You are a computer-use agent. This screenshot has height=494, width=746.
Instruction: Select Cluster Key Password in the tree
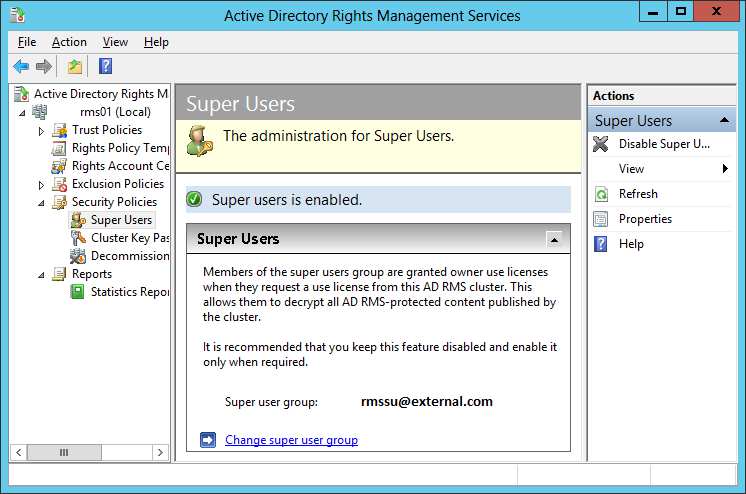tap(130, 238)
